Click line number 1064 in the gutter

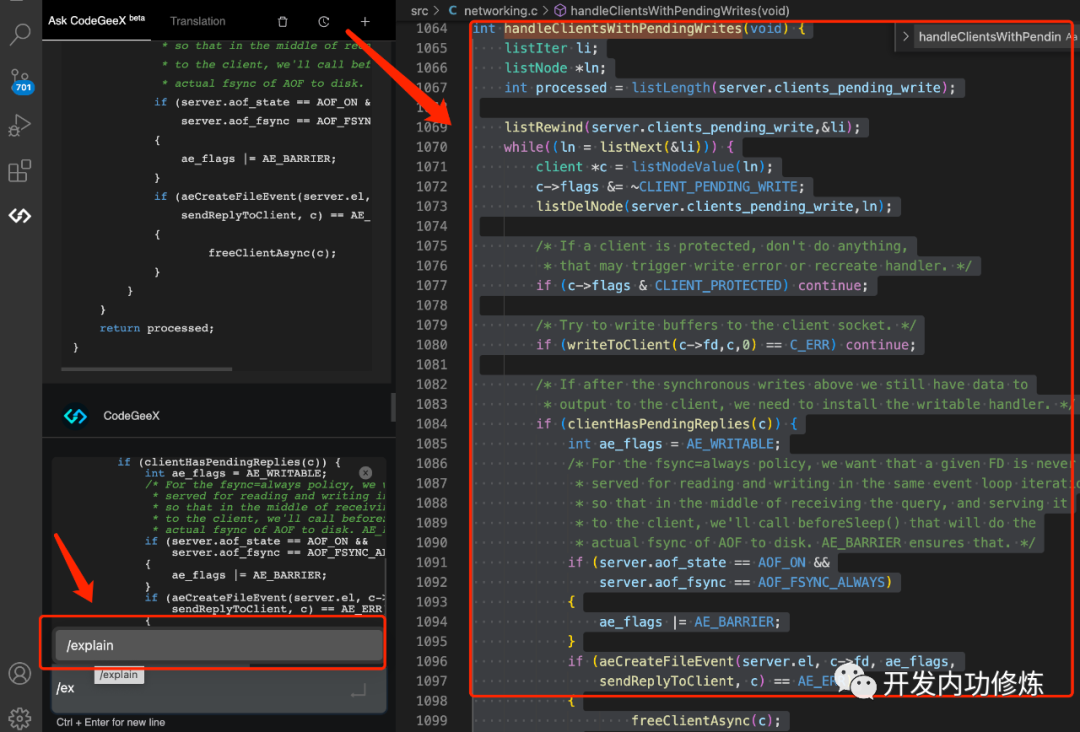pyautogui.click(x=432, y=28)
